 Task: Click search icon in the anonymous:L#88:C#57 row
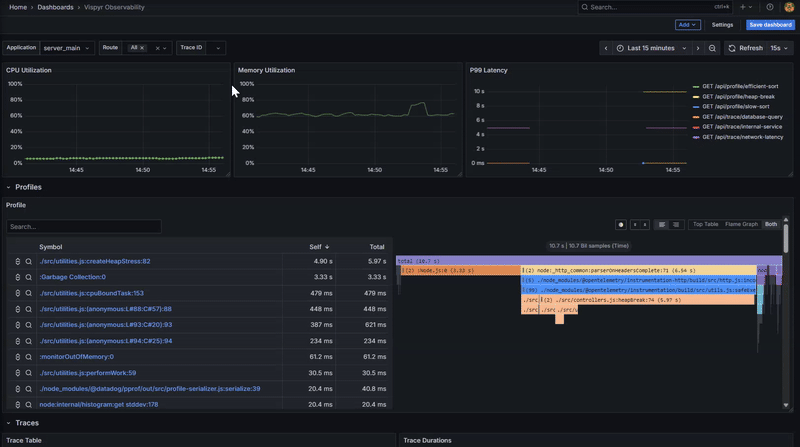coord(29,309)
